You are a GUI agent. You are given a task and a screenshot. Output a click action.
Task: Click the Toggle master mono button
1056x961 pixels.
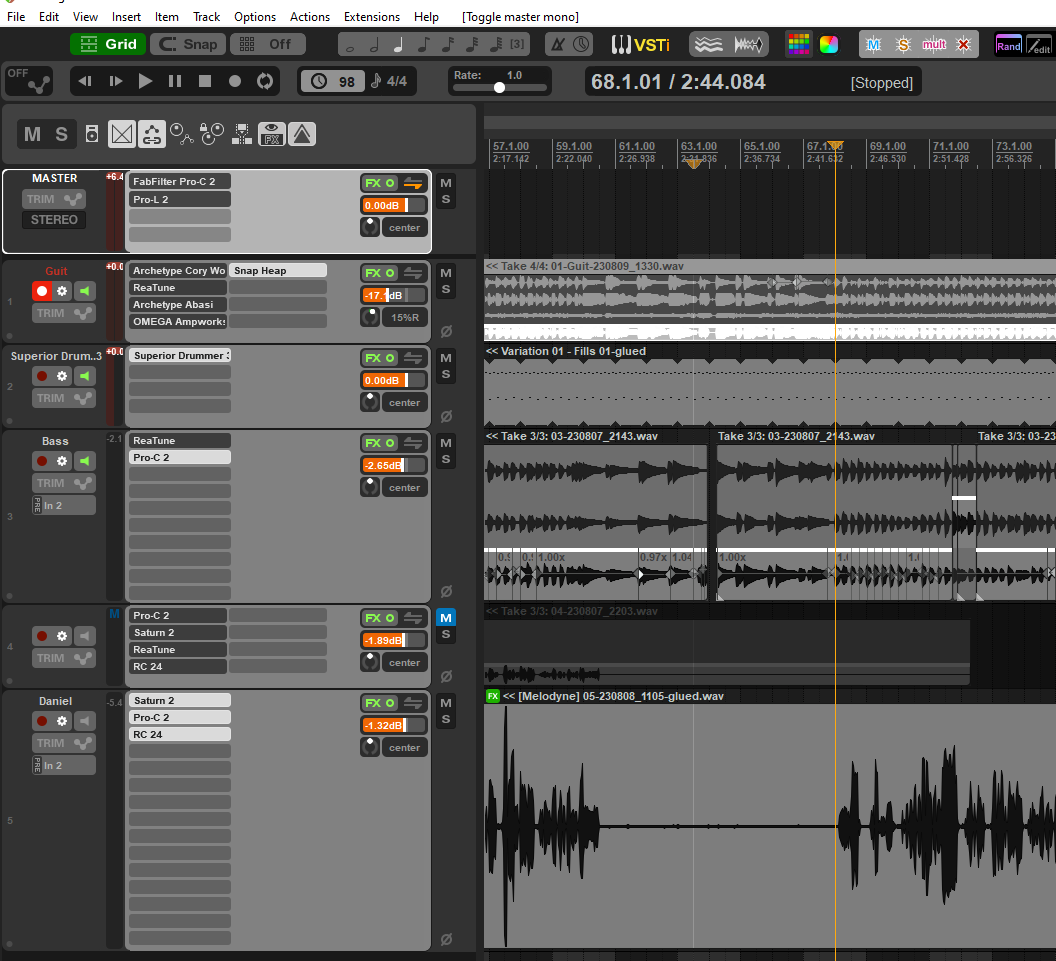coord(520,17)
